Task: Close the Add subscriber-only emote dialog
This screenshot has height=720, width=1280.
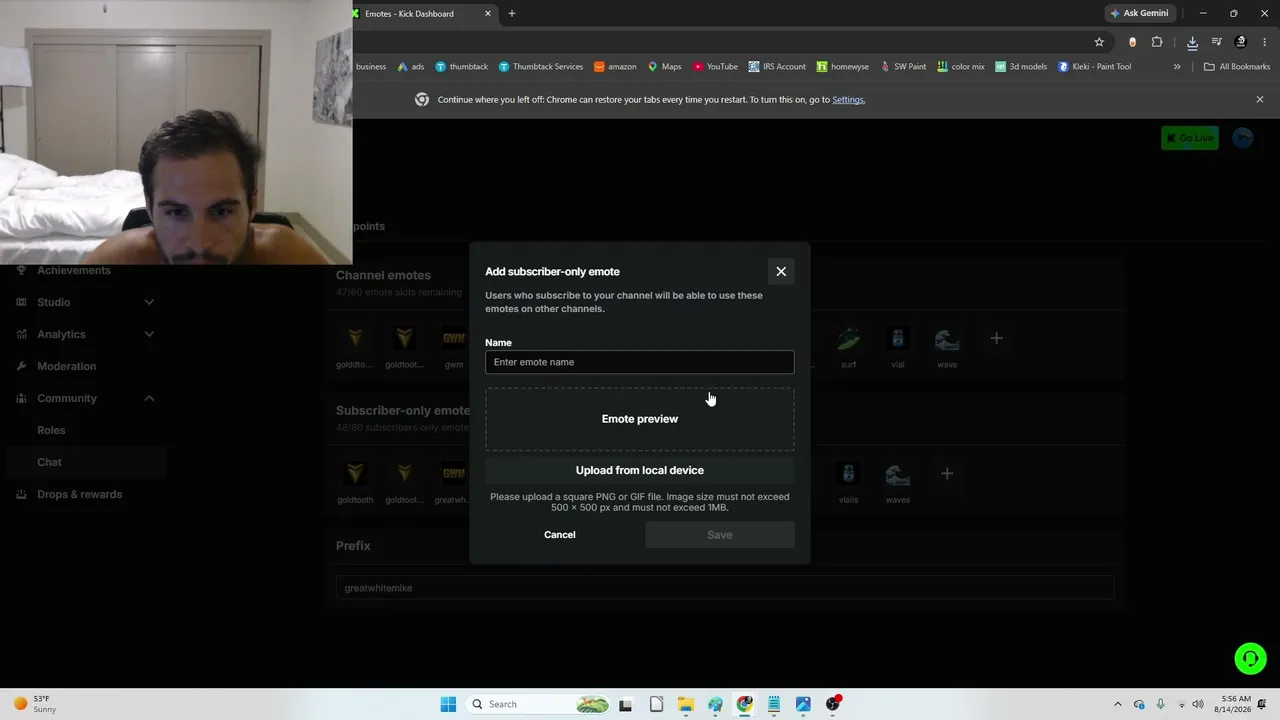Action: [x=781, y=271]
